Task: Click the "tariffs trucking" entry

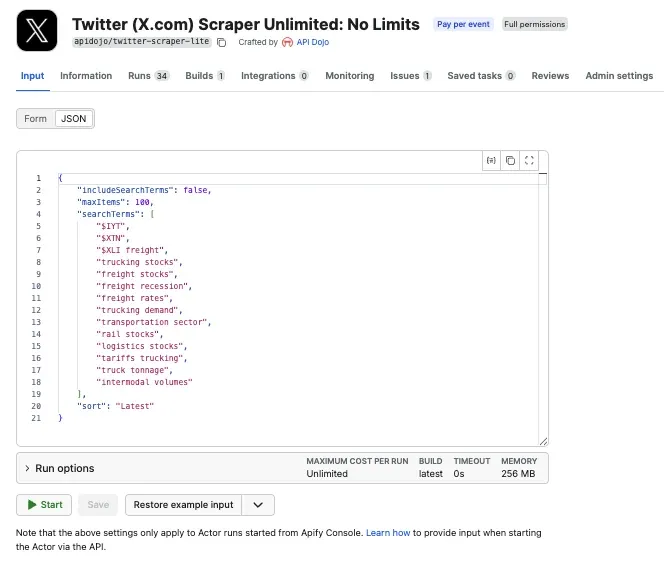Action: point(141,358)
